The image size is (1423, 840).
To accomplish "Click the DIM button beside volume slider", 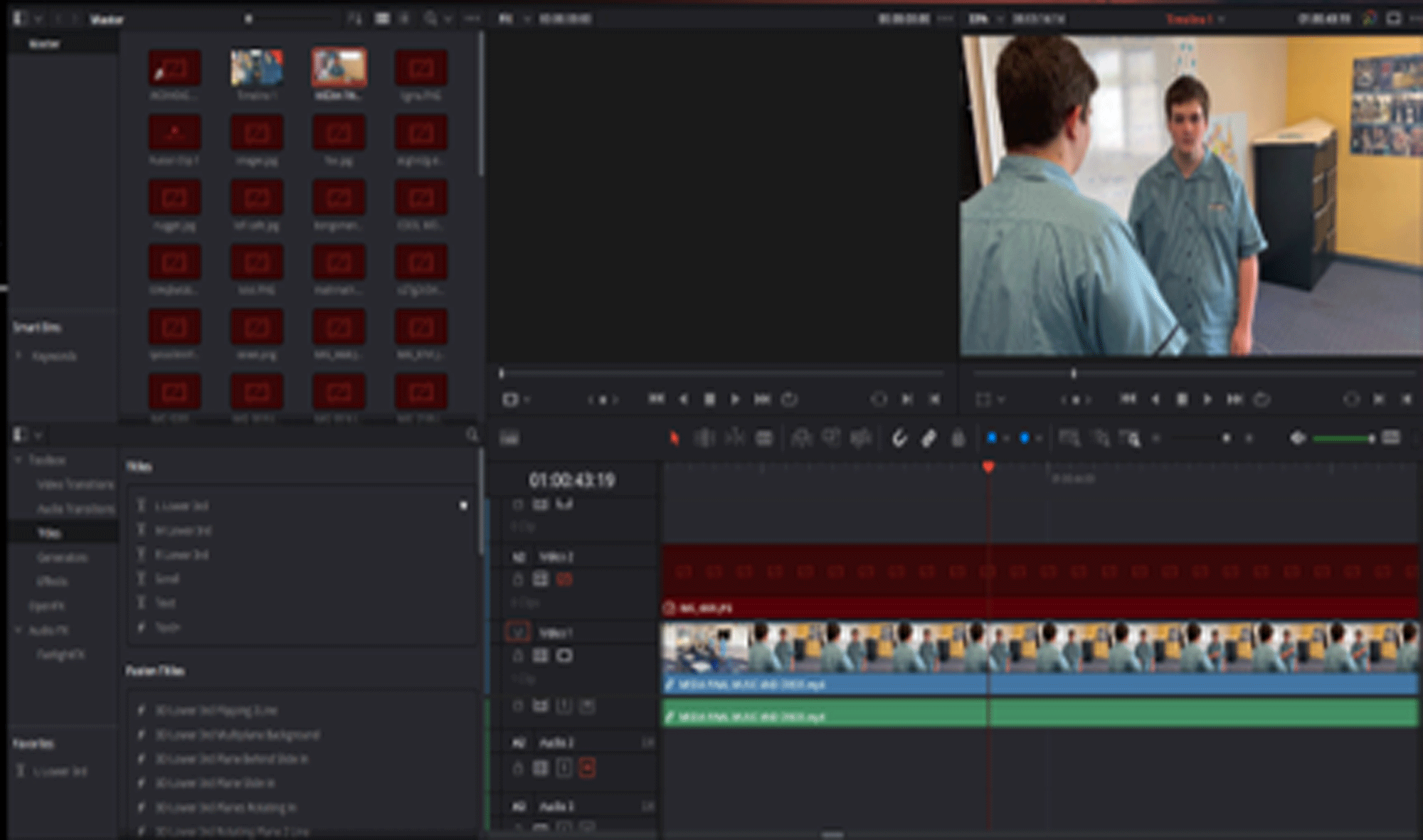I will click(1391, 437).
